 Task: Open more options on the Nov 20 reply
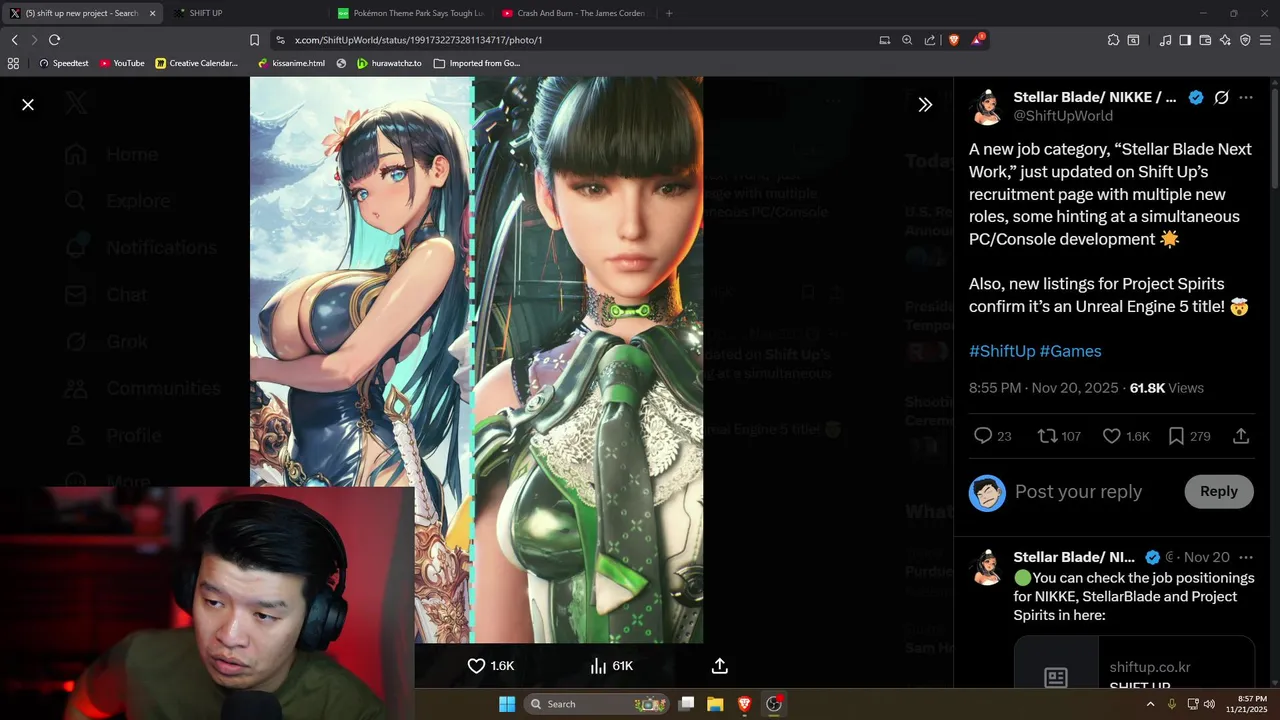[x=1246, y=557]
